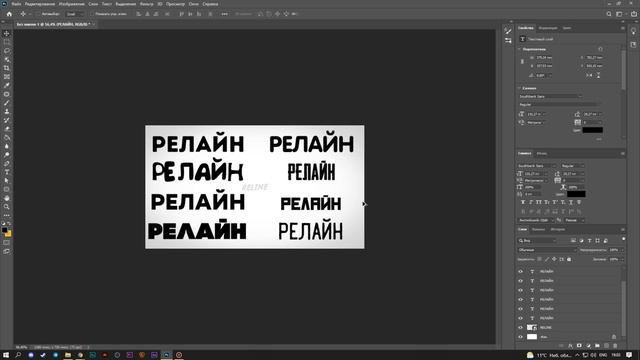
Task: Open the search icon at top right
Action: coord(609,14)
